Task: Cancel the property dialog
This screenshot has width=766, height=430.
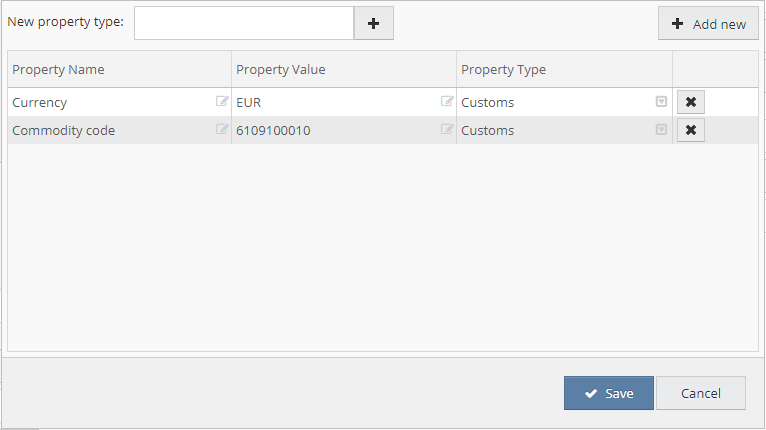Action: [700, 393]
